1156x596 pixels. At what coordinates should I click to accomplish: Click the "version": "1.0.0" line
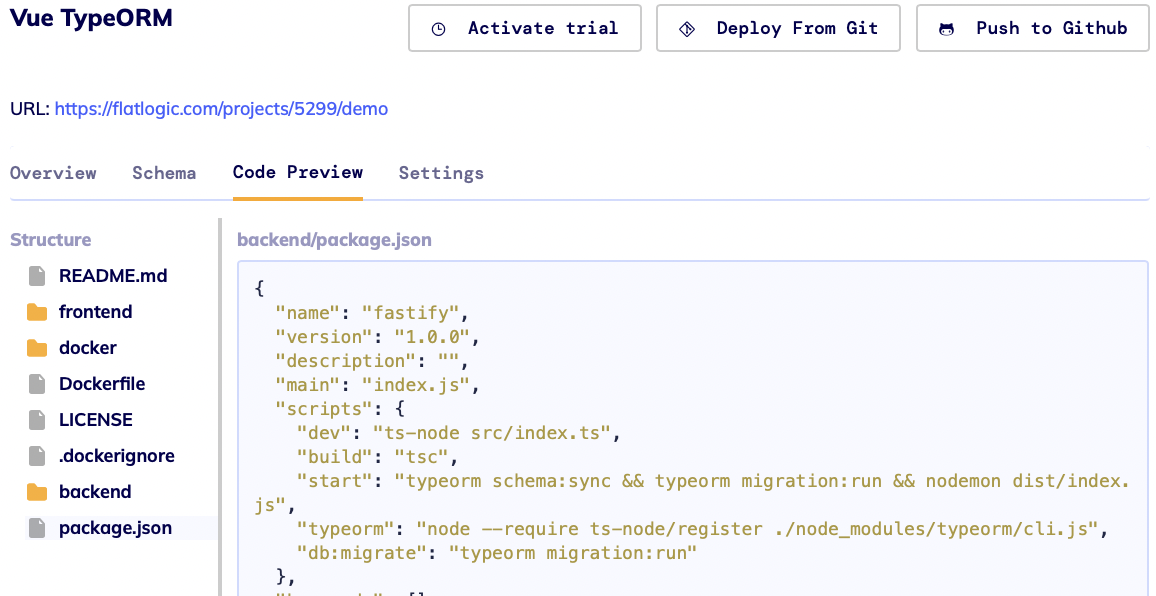coord(377,338)
